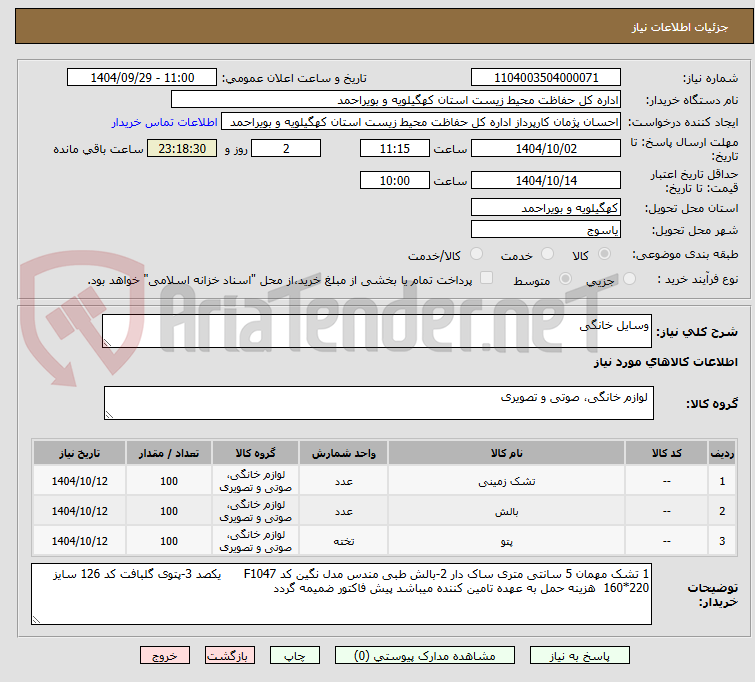The height and width of the screenshot is (682, 755).
Task: Click the request creator احسان پژمان field
Action: 421,122
